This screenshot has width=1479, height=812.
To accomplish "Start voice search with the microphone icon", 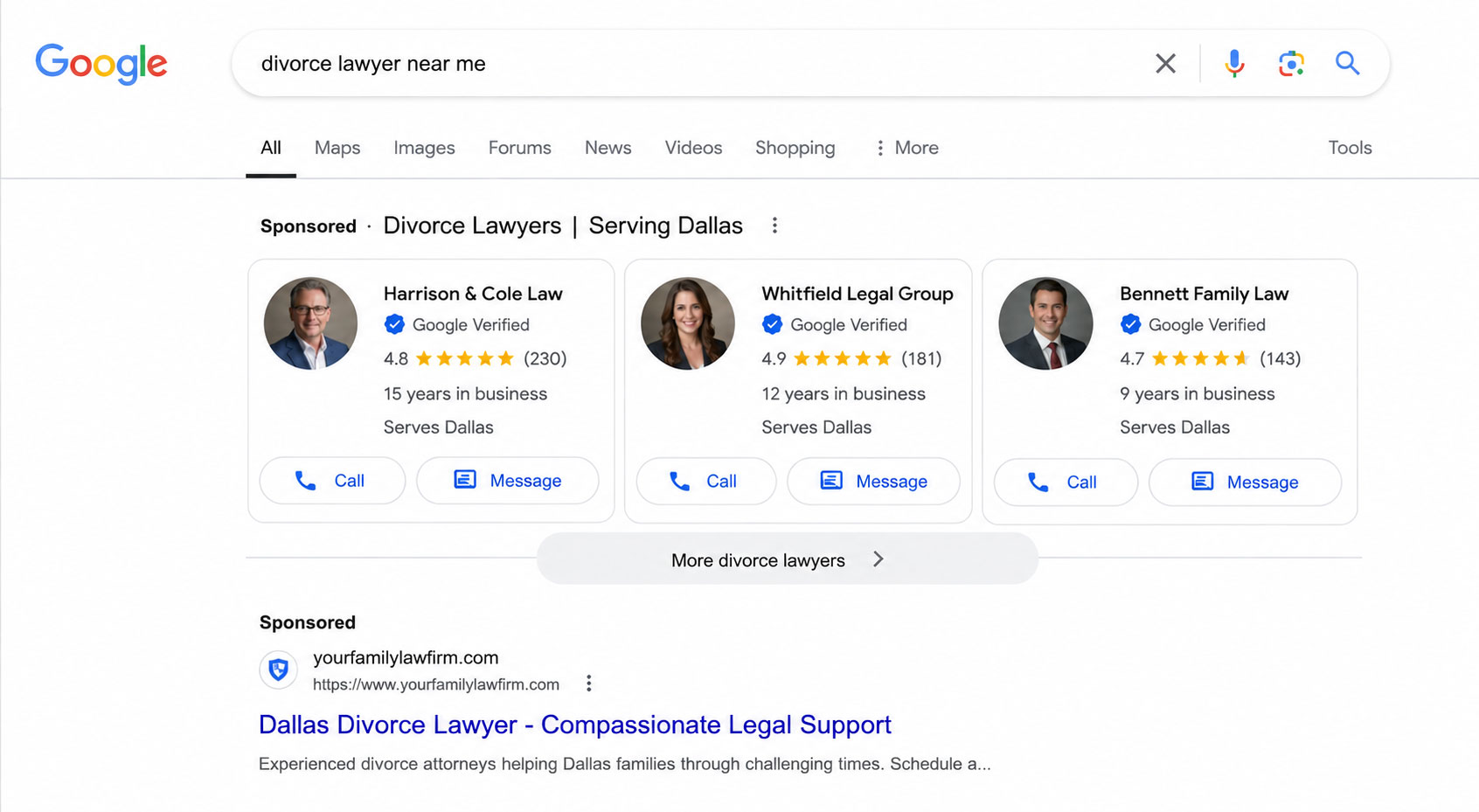I will [1234, 63].
